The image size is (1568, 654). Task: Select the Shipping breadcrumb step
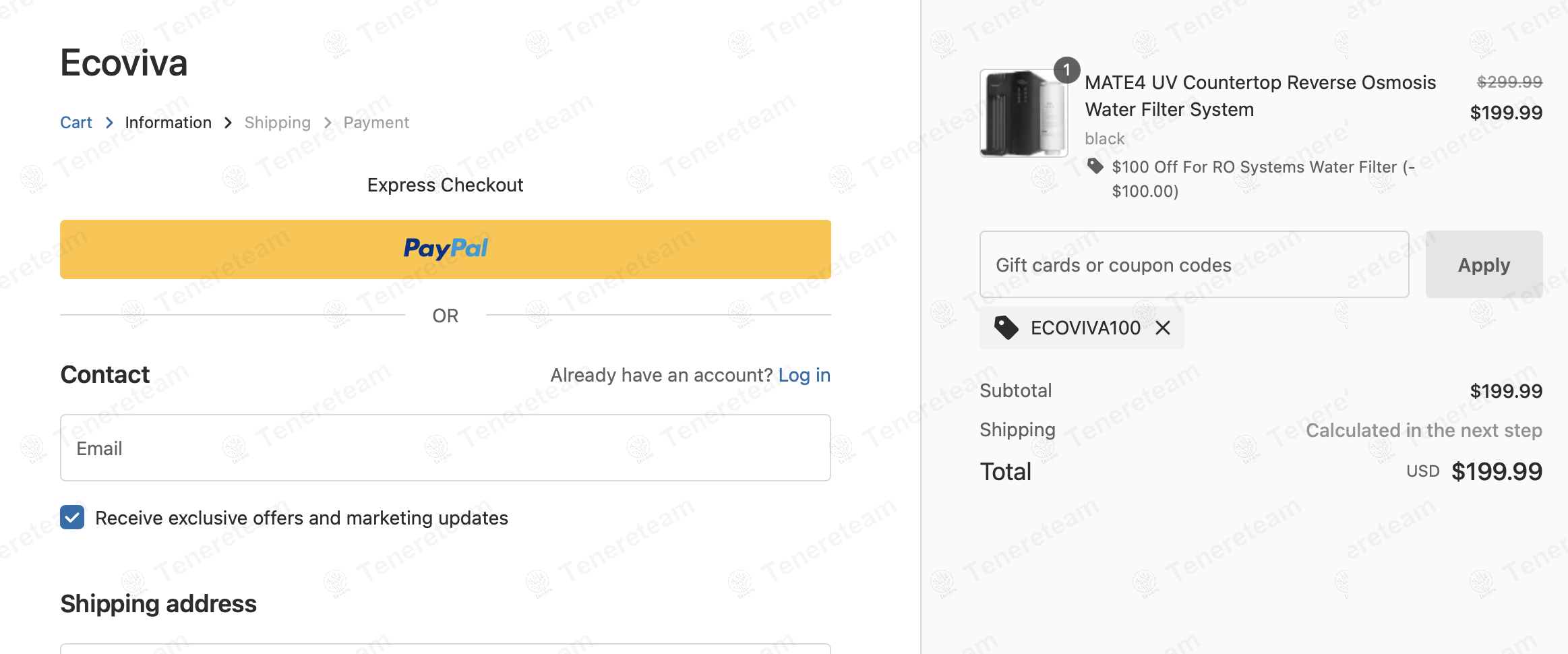coord(277,123)
